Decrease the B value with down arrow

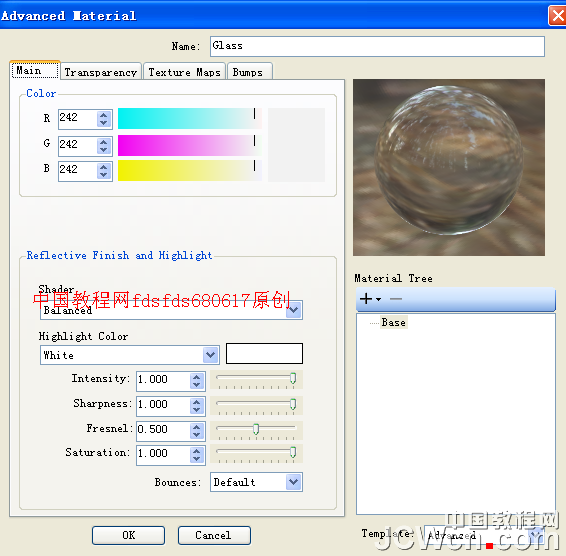[x=104, y=175]
